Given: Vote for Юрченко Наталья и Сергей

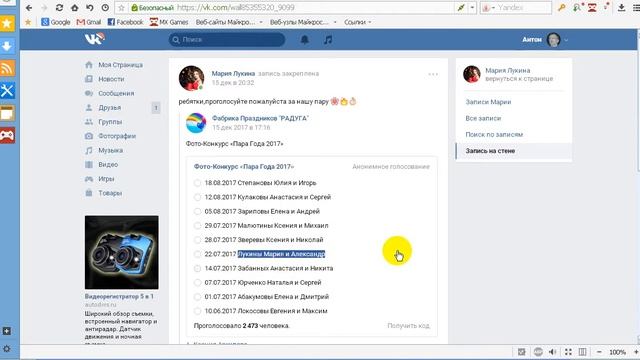Looking at the screenshot, I should [197, 282].
